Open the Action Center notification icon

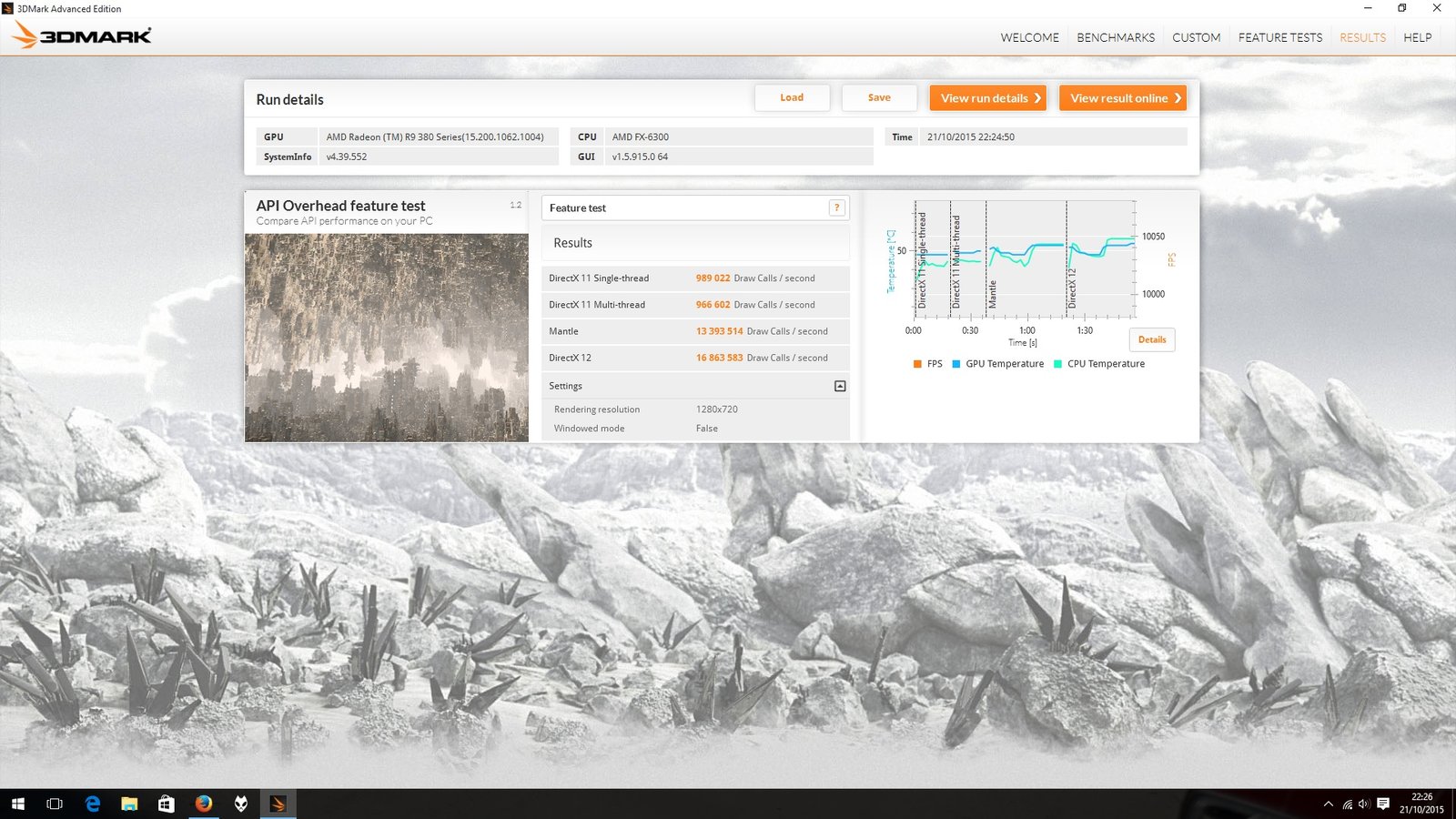[1383, 804]
